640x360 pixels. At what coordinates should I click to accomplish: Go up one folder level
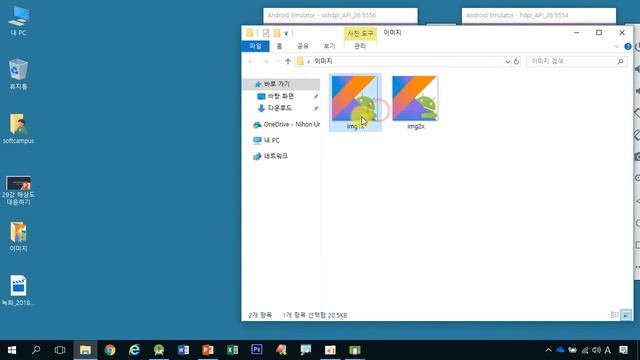pos(288,61)
